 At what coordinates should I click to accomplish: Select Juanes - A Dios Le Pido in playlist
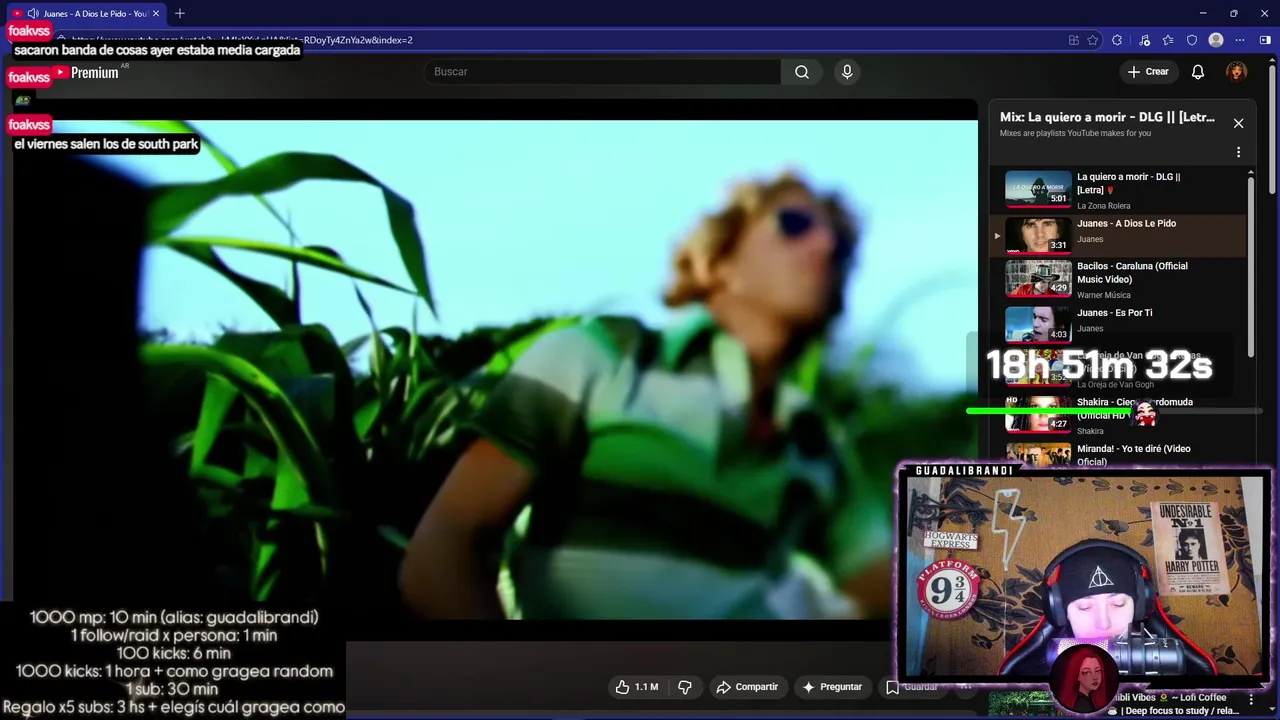(1118, 235)
